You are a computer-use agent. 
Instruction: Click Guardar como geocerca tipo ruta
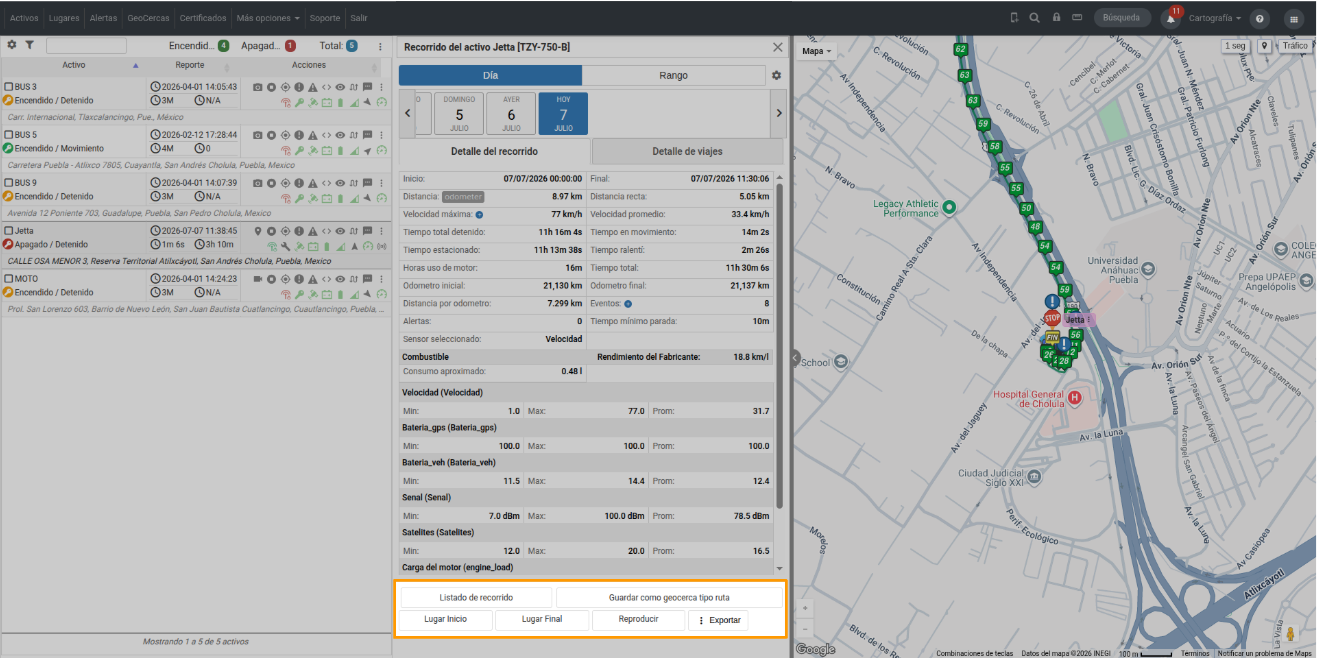(x=669, y=597)
